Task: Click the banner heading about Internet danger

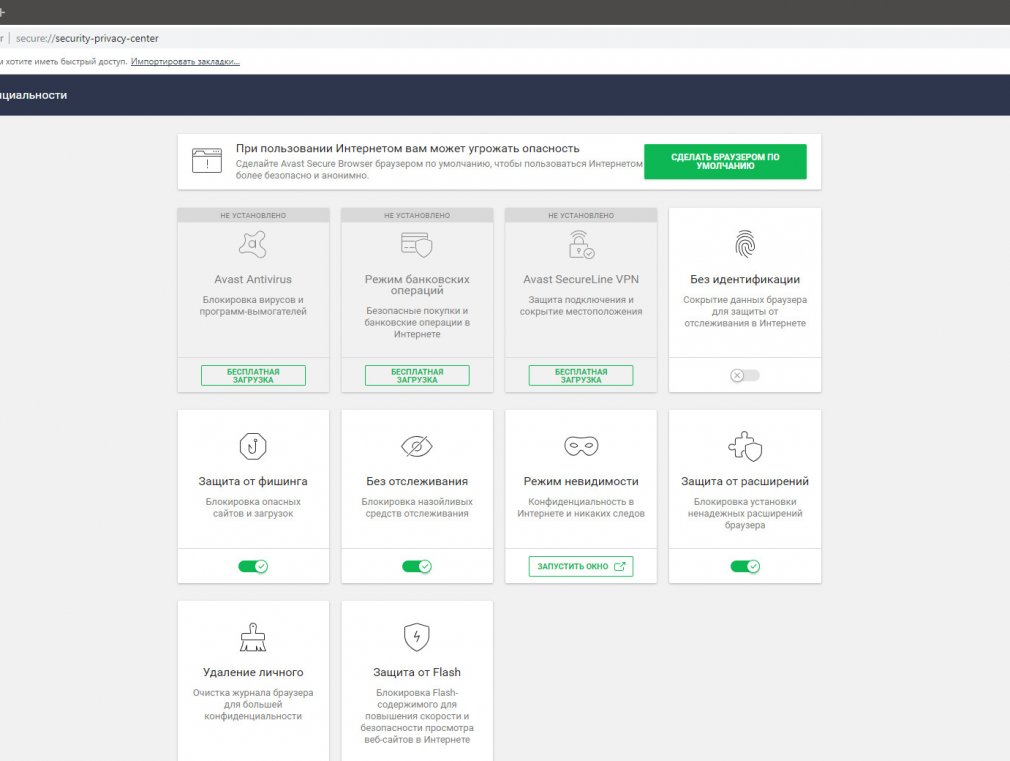Action: click(x=407, y=148)
